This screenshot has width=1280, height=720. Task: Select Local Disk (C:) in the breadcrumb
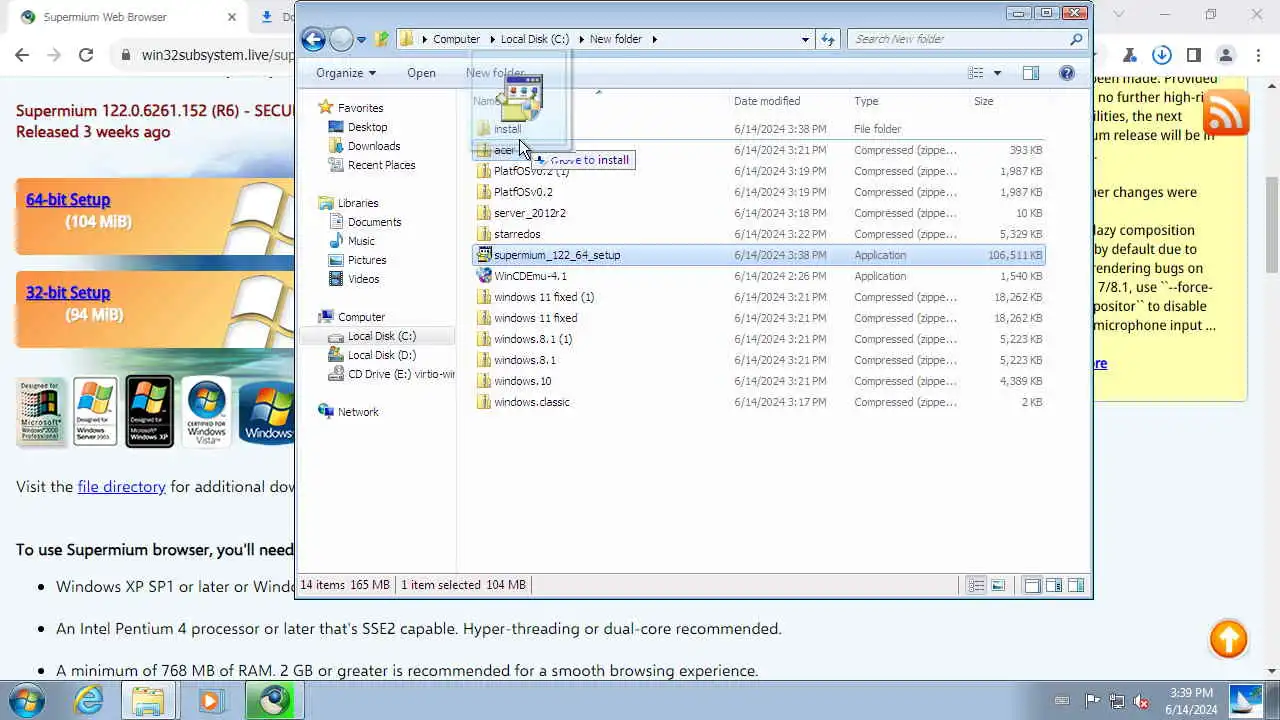tap(534, 39)
